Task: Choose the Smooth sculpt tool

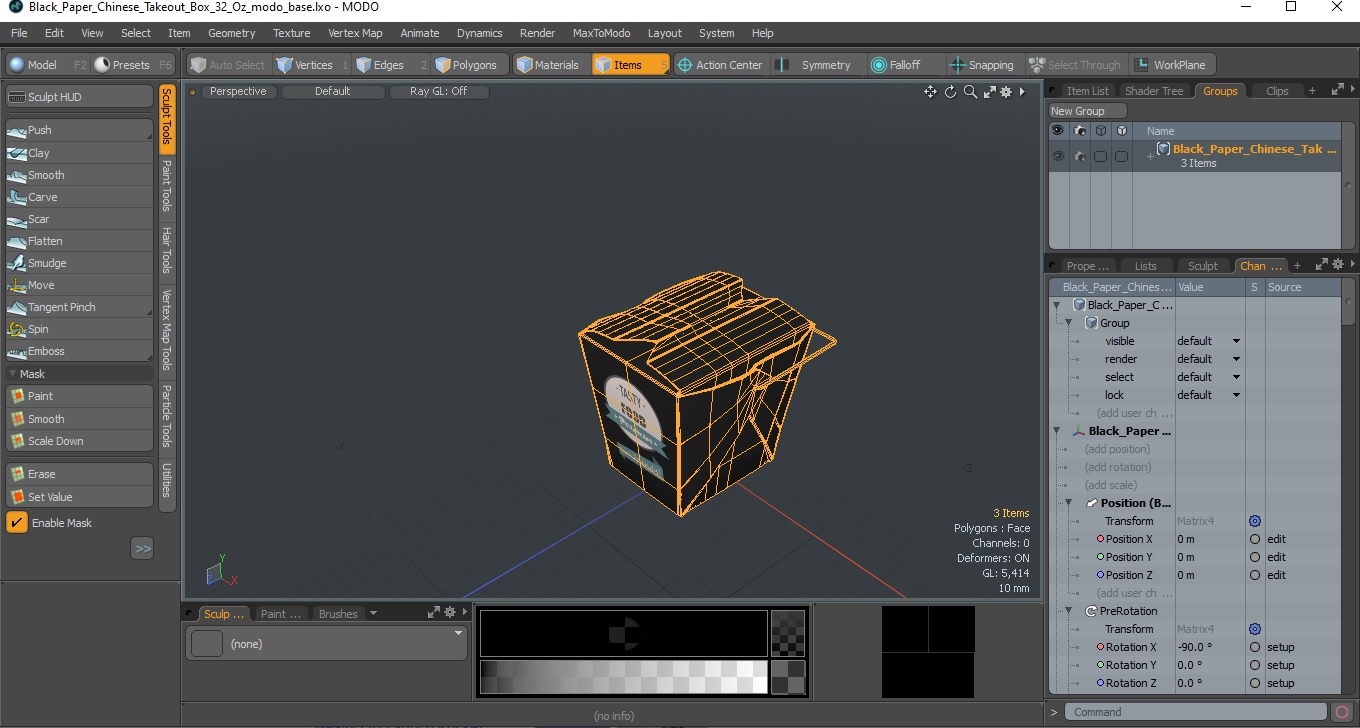Action: coord(80,175)
